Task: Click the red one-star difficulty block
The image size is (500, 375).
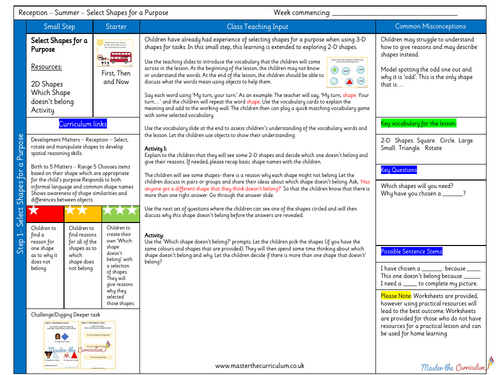Action: 45,214
